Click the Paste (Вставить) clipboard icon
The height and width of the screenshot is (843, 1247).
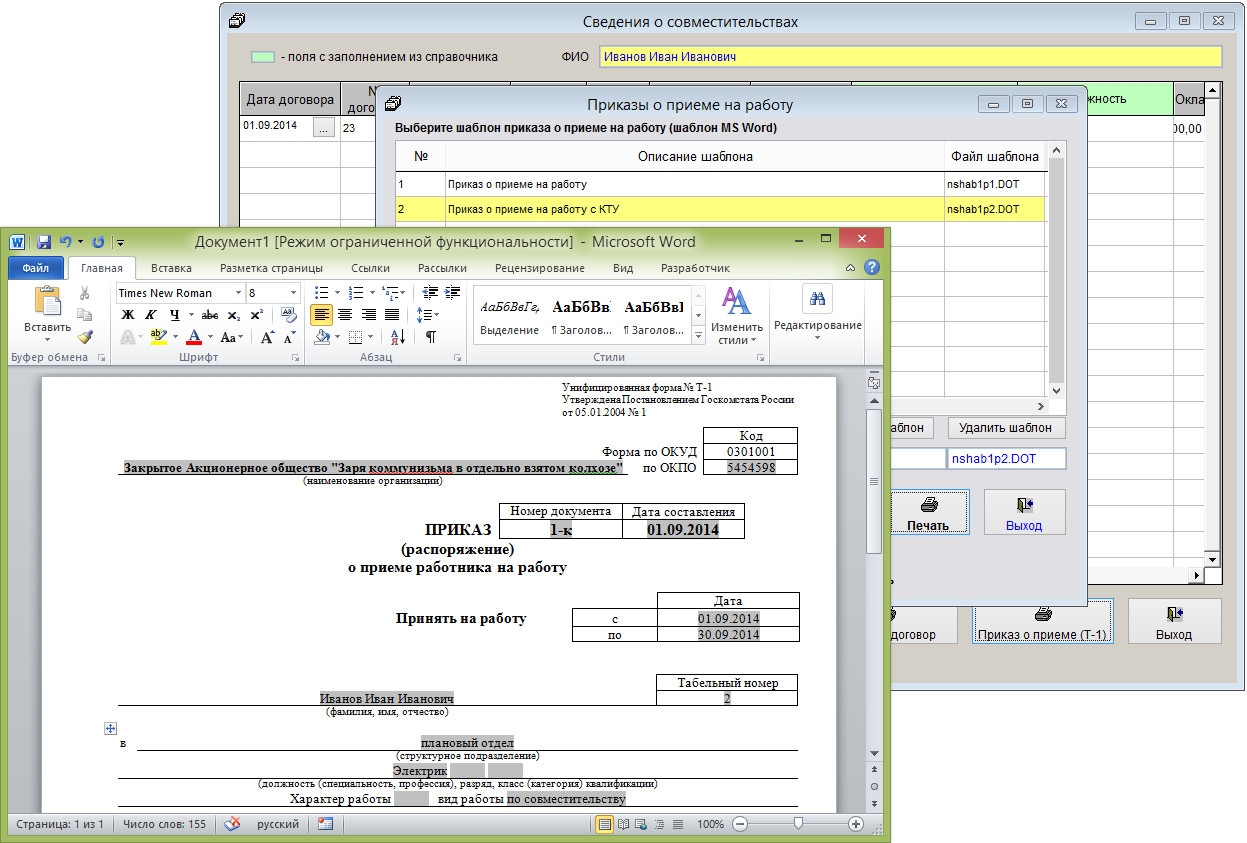(47, 303)
